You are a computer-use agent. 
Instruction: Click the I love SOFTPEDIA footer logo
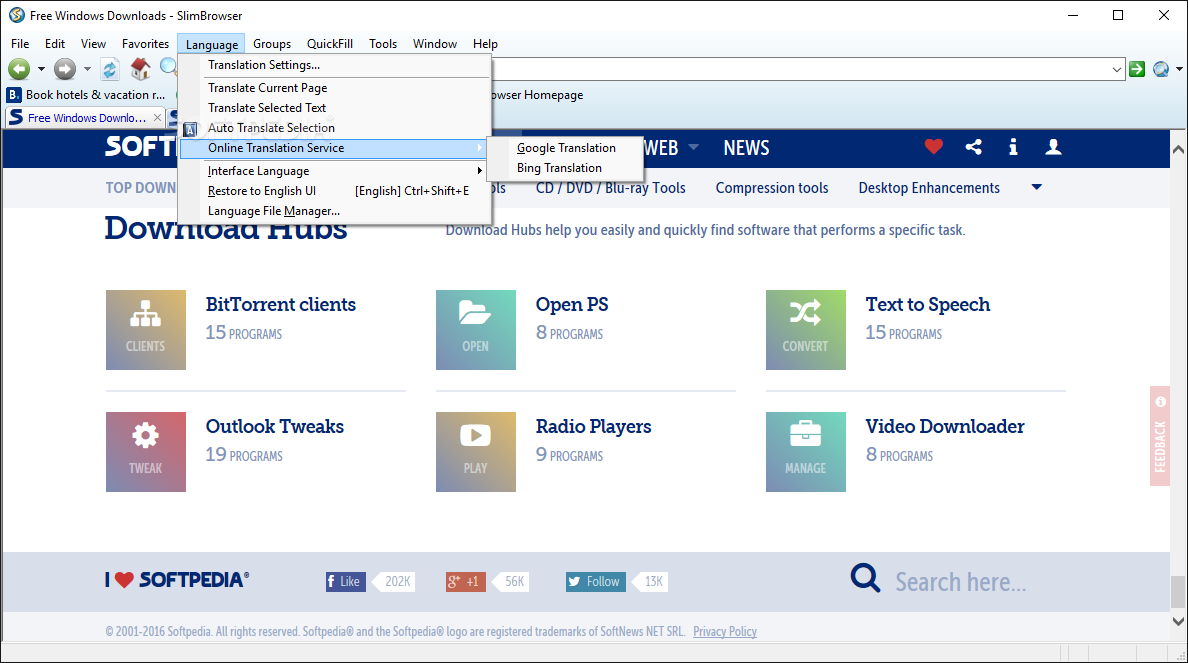pyautogui.click(x=177, y=580)
